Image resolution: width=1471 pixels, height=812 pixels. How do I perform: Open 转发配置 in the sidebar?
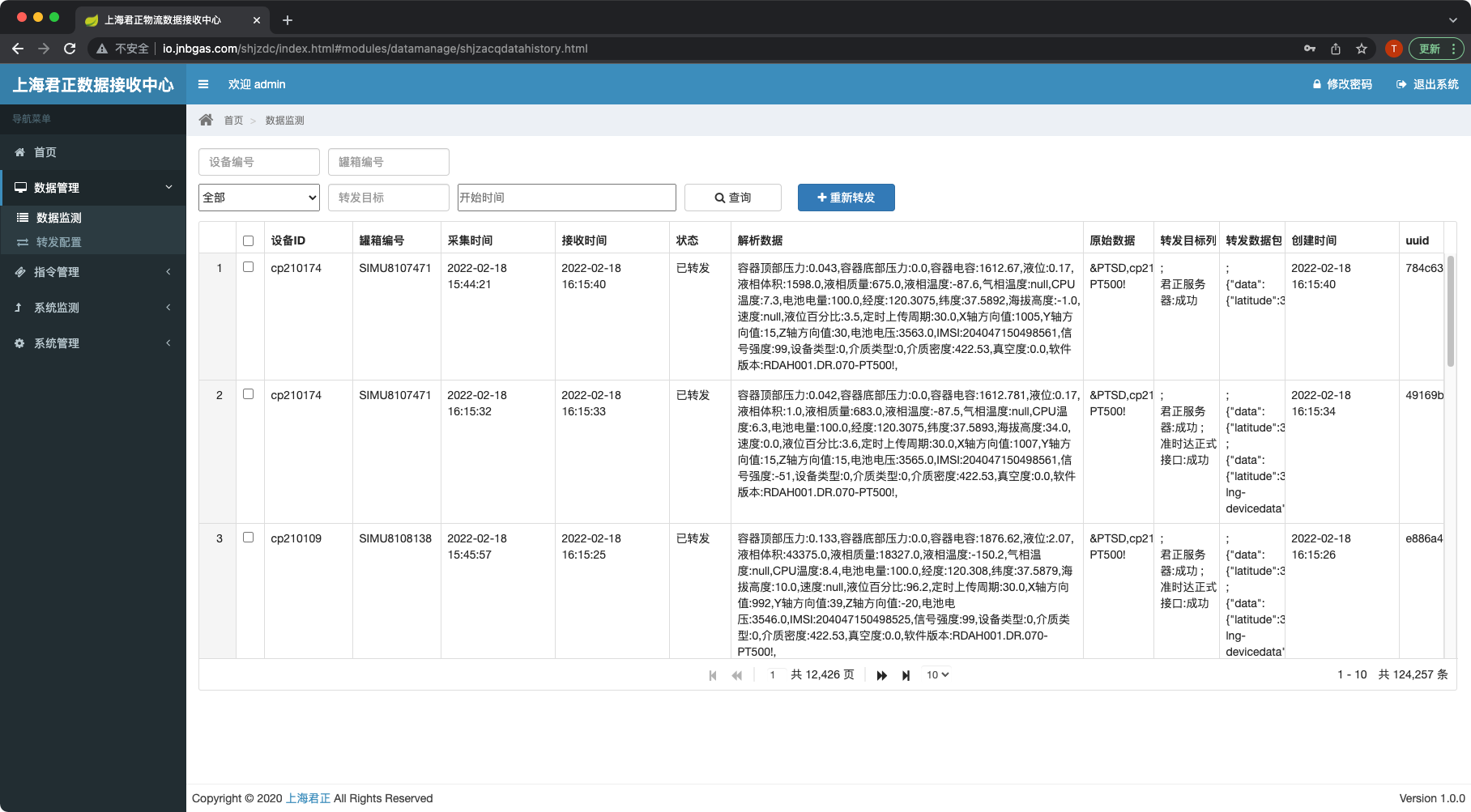[58, 242]
